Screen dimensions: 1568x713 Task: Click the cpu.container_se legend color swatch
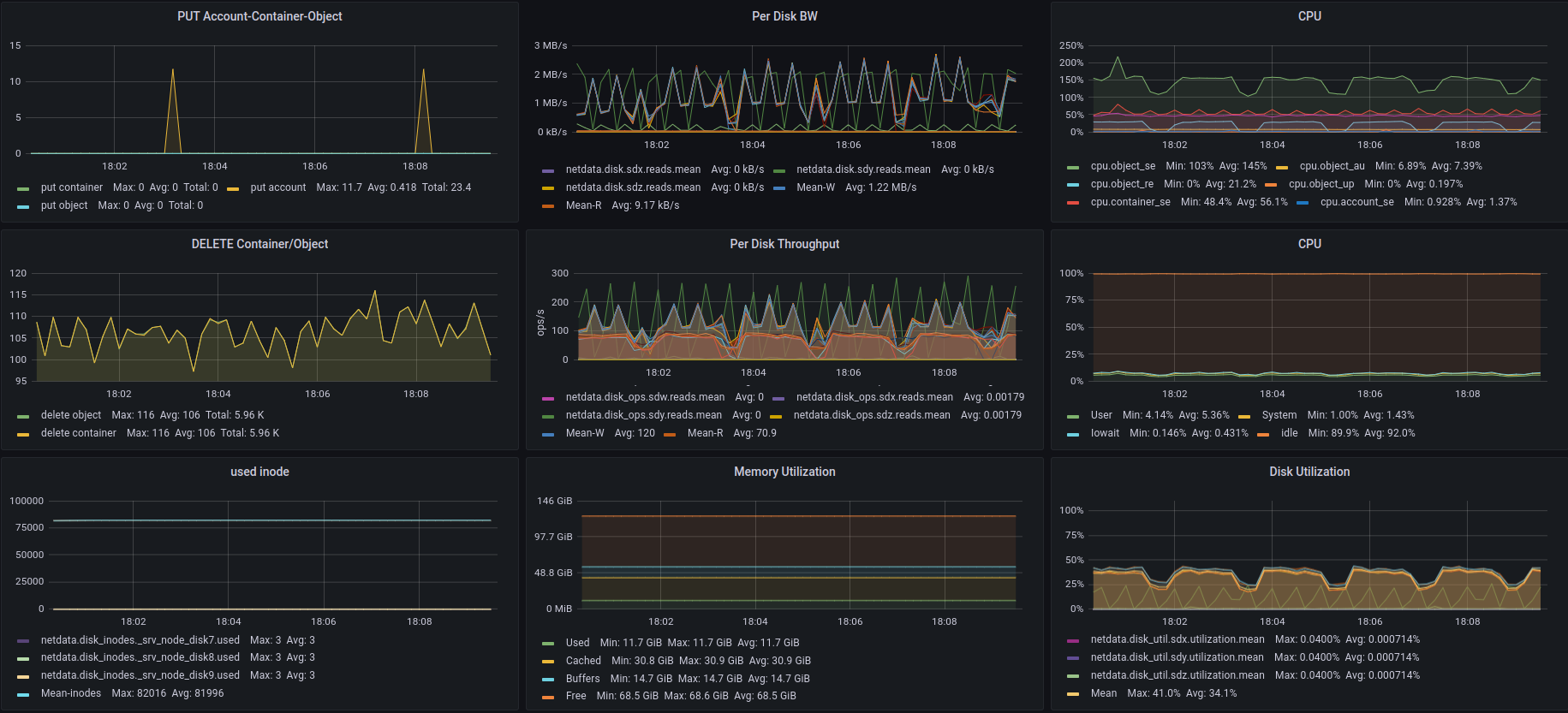(x=1073, y=203)
